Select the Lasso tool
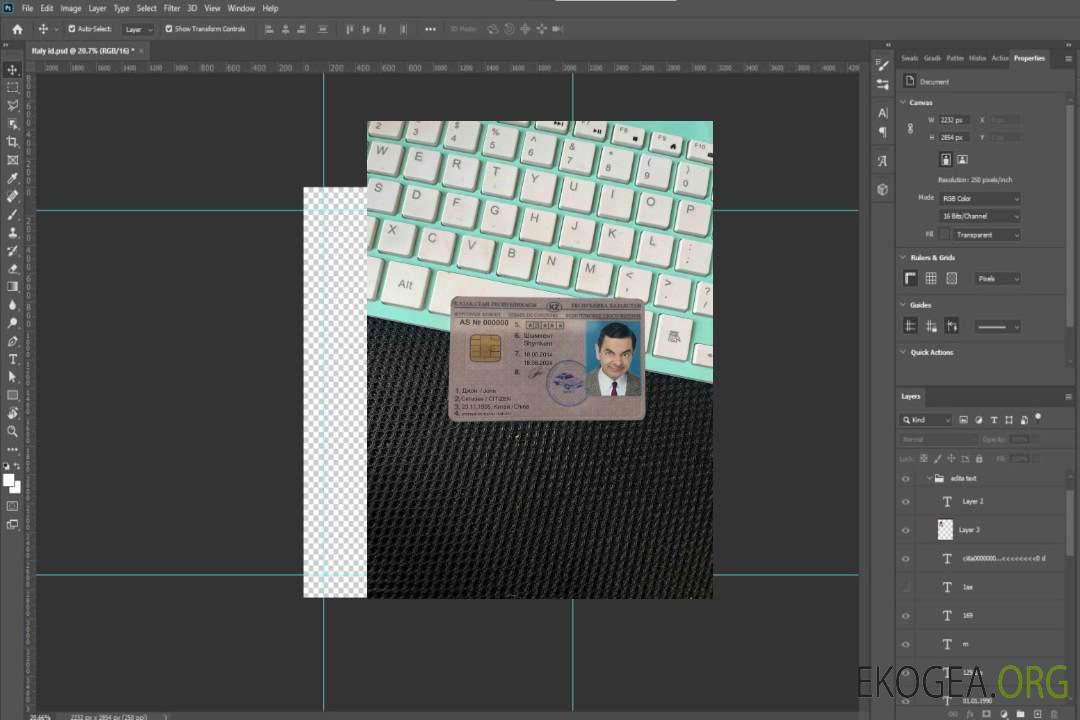The image size is (1080, 720). click(12, 105)
